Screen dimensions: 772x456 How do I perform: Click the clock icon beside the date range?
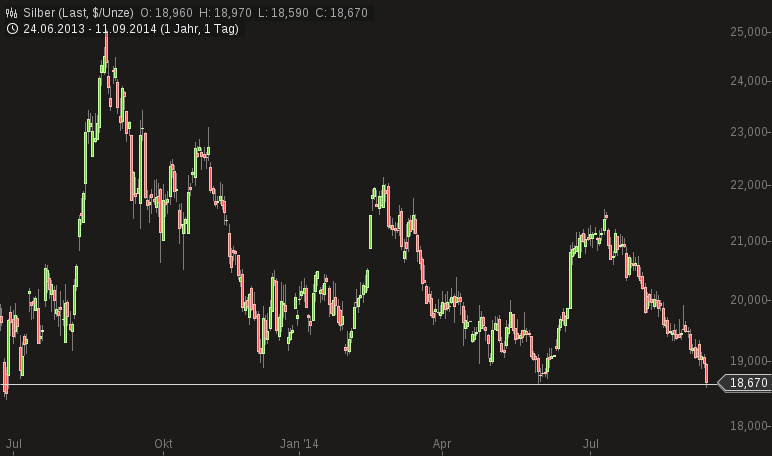point(12,29)
